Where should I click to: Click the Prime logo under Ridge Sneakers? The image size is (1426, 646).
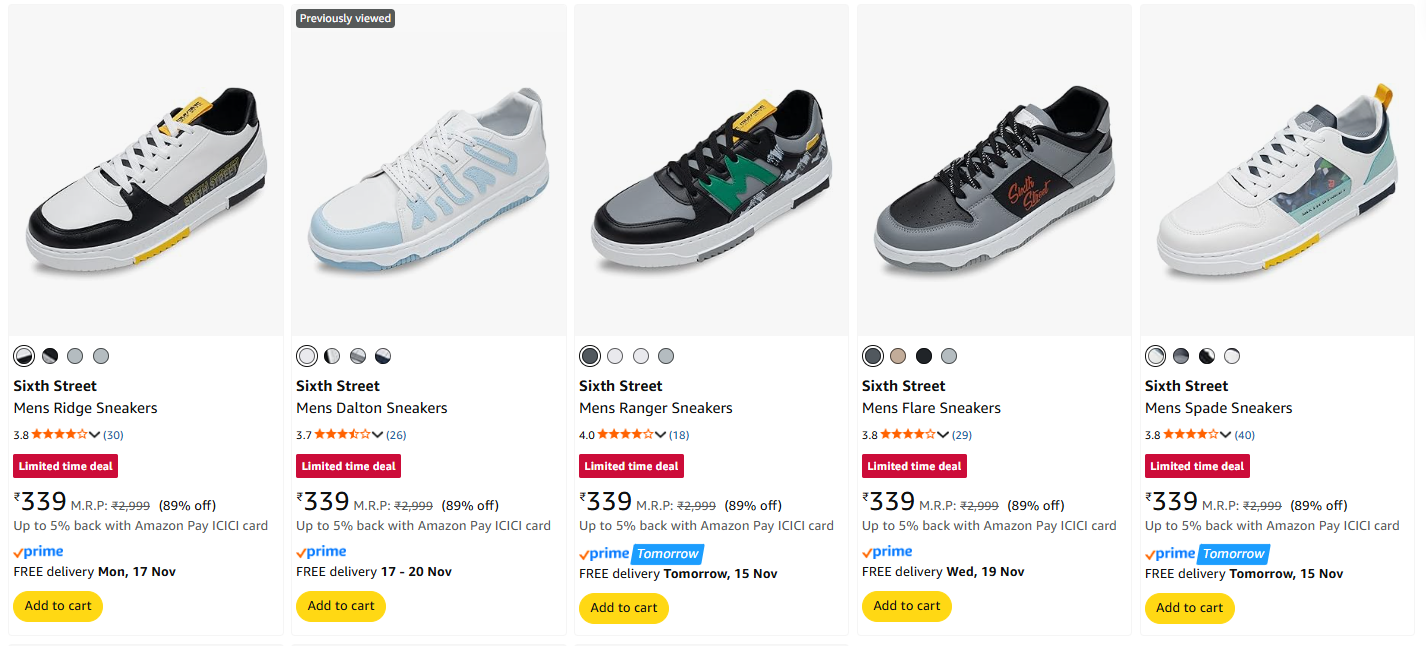[38, 552]
